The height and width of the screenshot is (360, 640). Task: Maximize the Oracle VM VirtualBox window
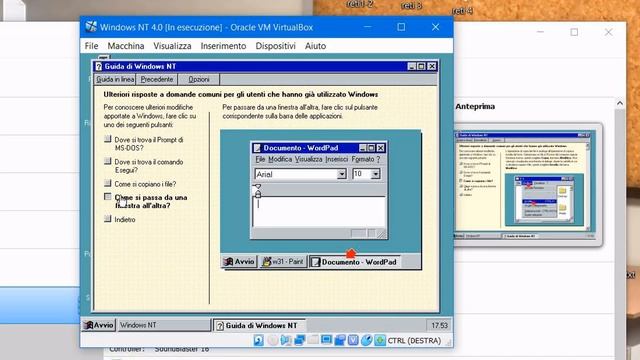click(x=401, y=27)
